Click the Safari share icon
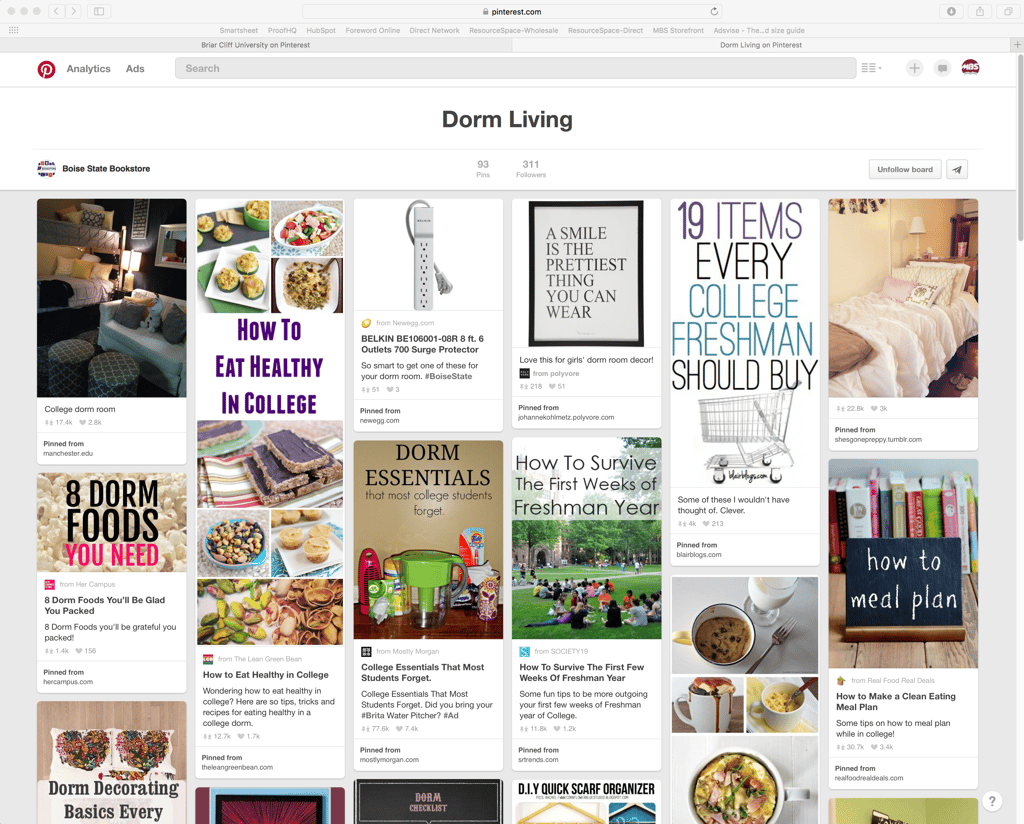The image size is (1024, 824). [980, 11]
